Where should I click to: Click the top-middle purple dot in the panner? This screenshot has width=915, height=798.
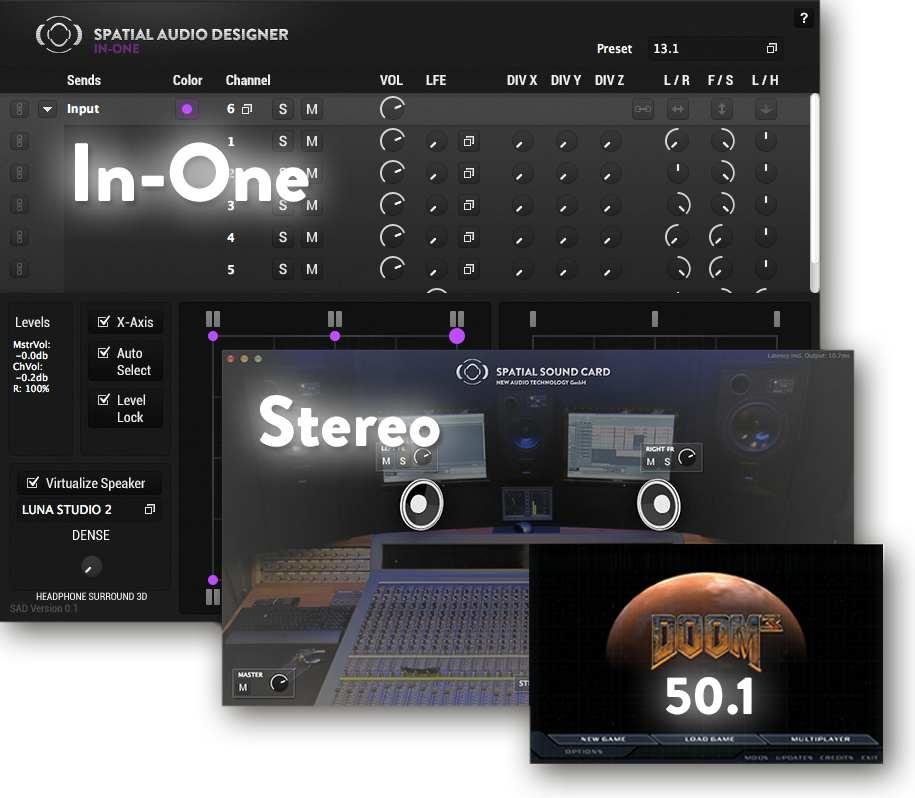[x=335, y=336]
